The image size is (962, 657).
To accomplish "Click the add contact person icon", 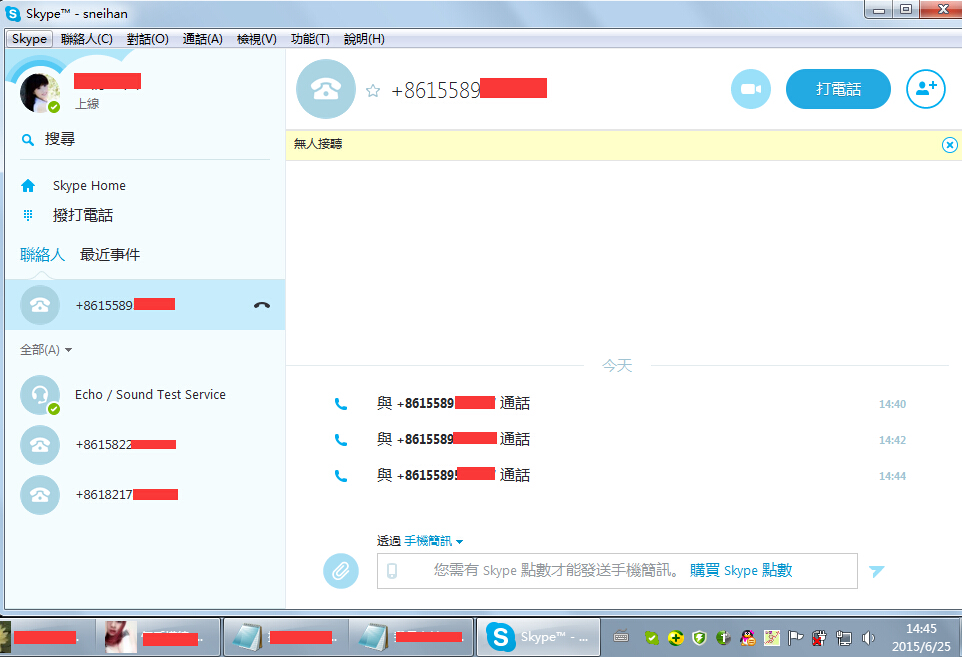I will [925, 89].
